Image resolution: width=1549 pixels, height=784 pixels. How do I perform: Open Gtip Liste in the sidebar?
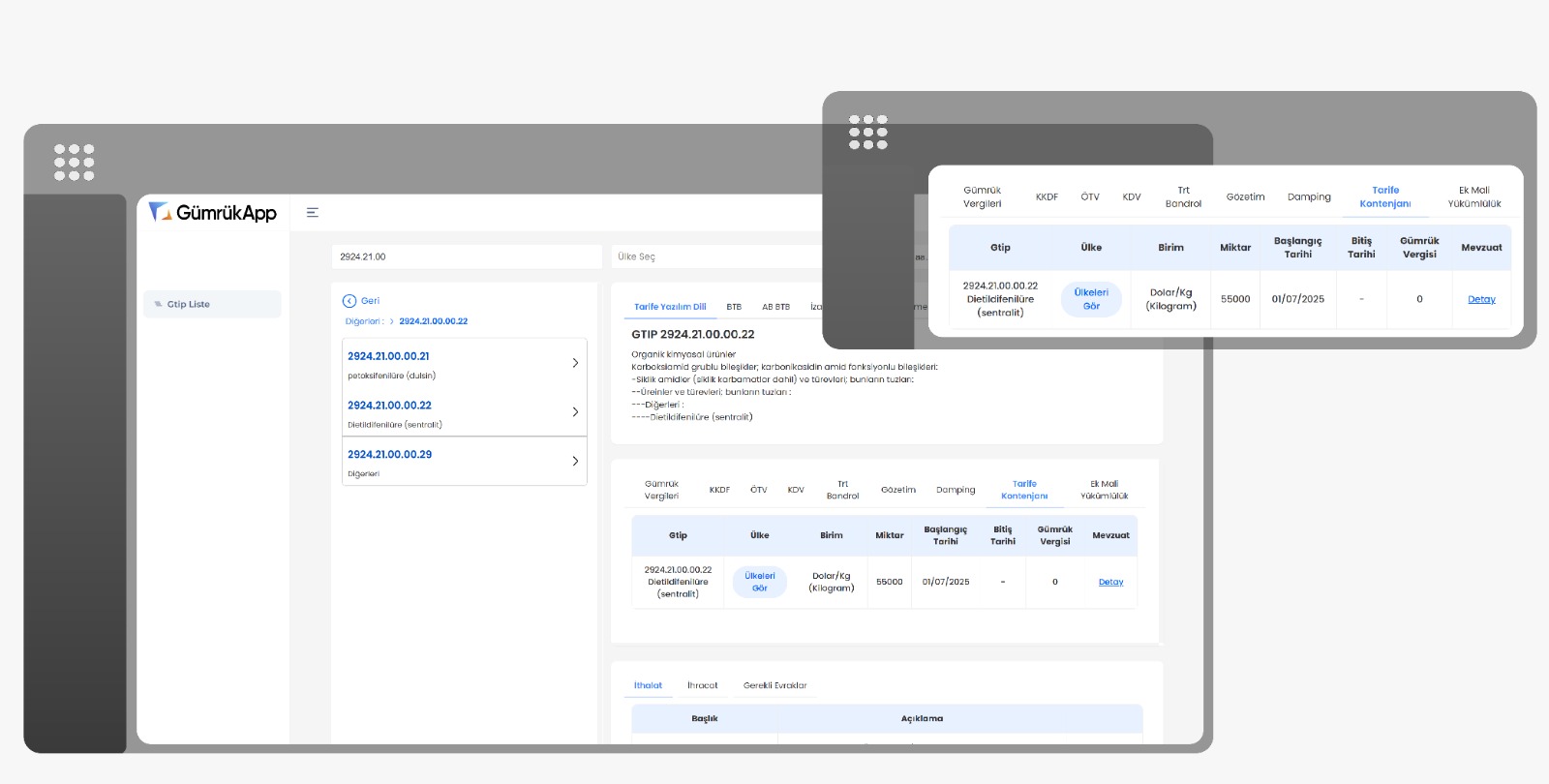188,304
